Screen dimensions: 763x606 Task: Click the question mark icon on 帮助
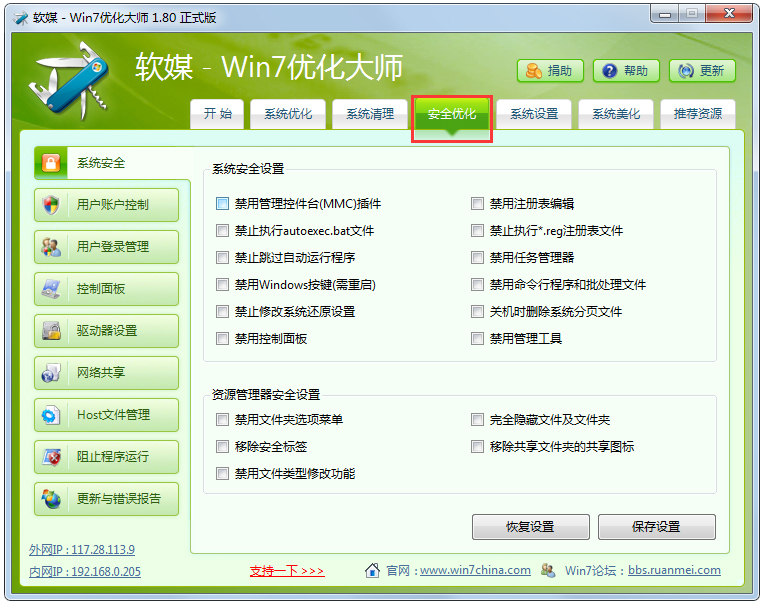(609, 71)
